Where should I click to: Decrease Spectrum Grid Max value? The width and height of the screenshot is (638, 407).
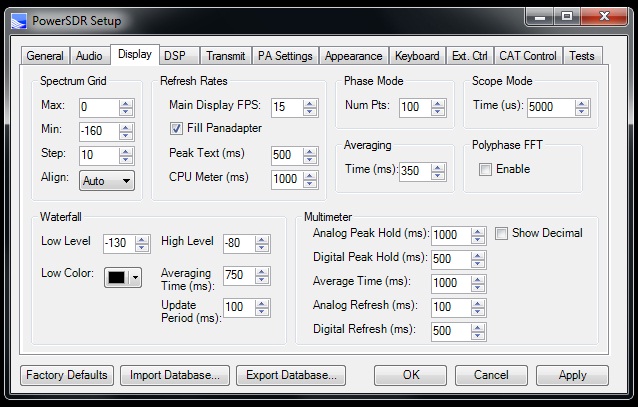coord(126,112)
